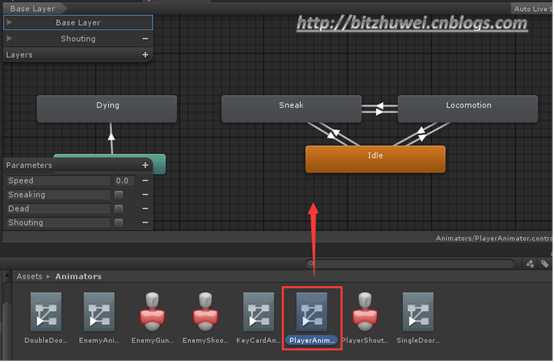Add a new layer with plus icon
554x362 pixels.
[145, 55]
